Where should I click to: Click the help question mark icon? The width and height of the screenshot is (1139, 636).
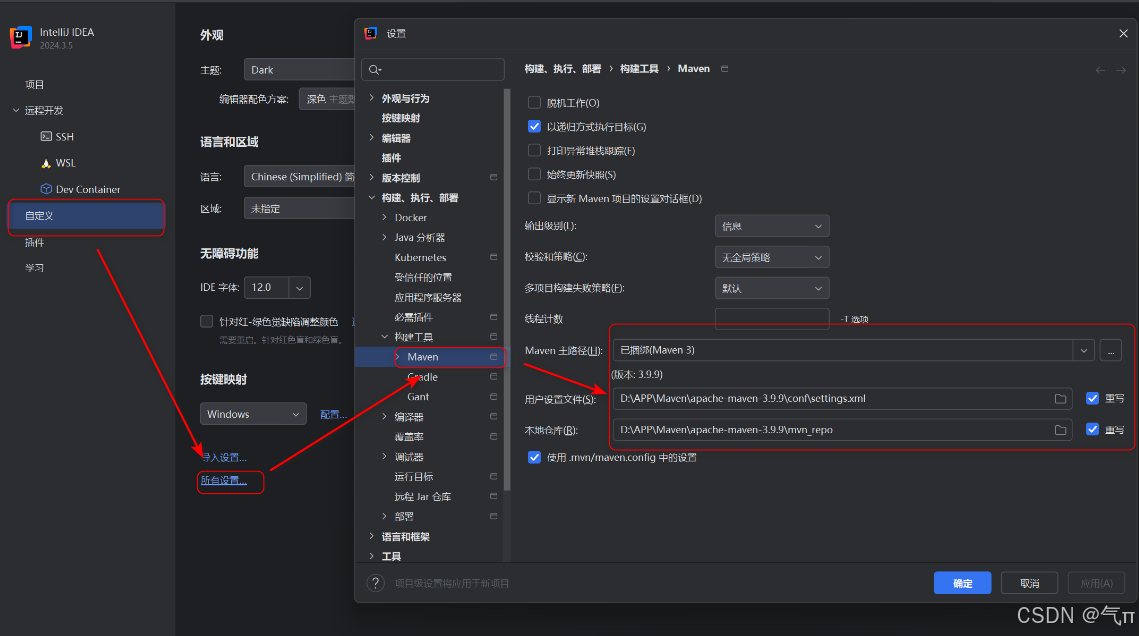(376, 583)
